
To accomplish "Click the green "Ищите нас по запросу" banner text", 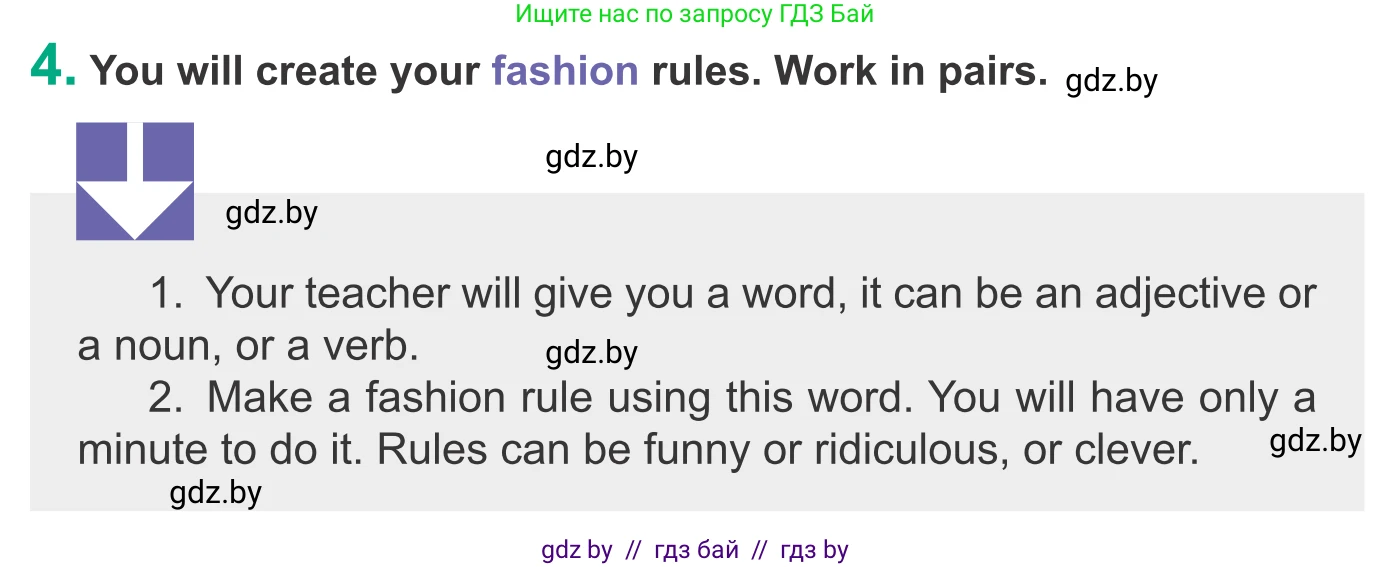I will pos(694,14).
